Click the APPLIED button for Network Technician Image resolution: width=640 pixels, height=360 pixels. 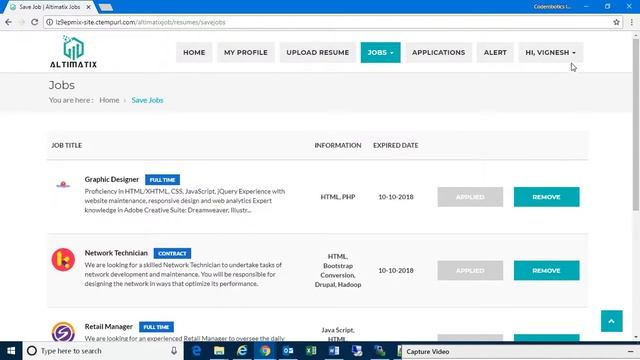pyautogui.click(x=470, y=271)
